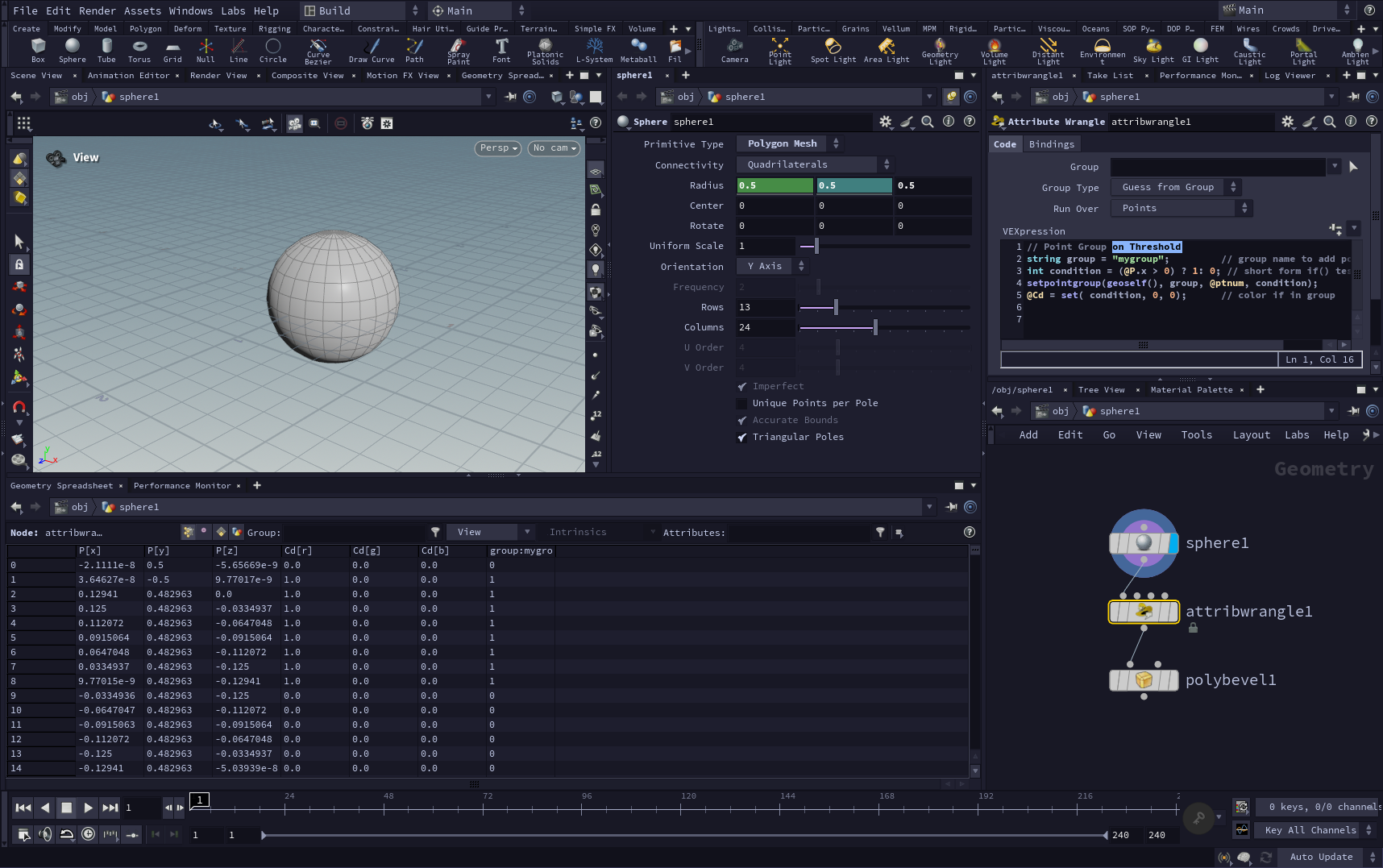
Task: Open the Primitive Type dropdown
Action: point(790,143)
